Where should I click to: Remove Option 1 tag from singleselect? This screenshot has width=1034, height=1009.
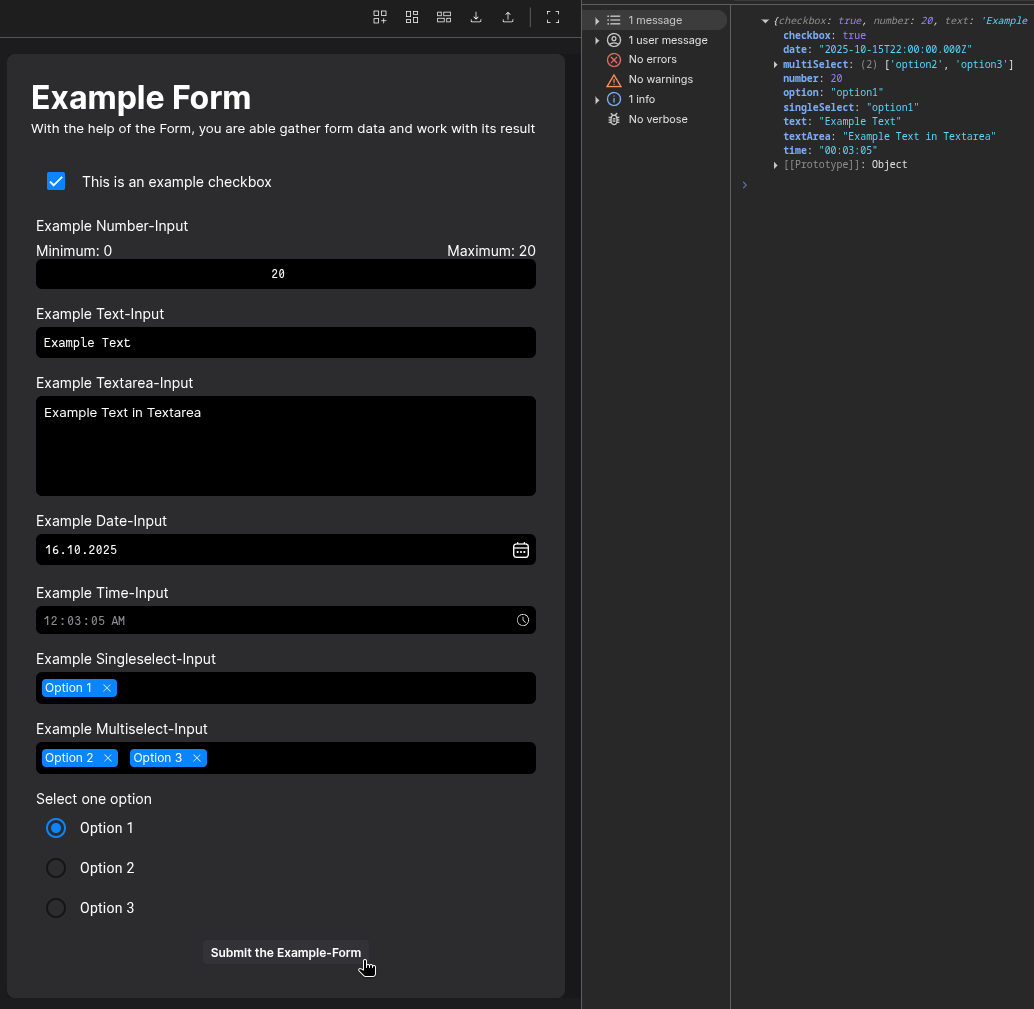pos(107,688)
